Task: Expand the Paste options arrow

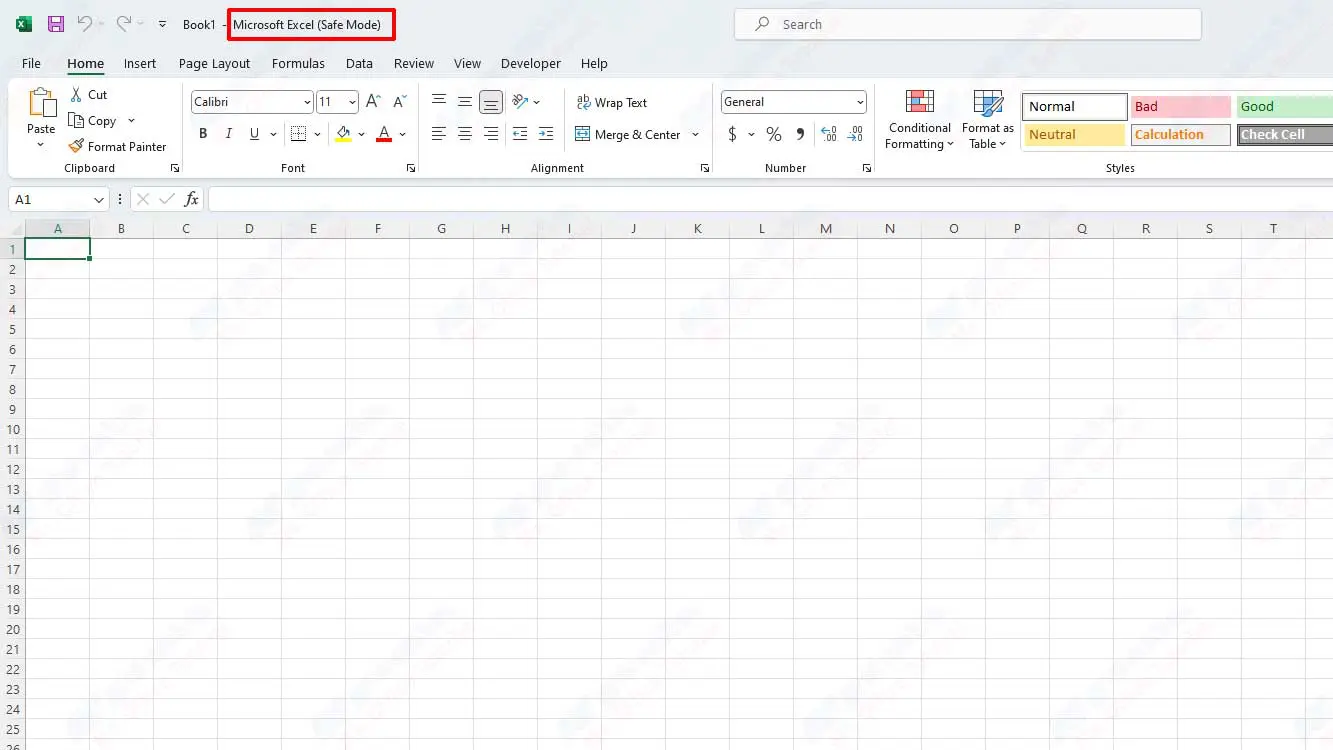Action: point(41,145)
